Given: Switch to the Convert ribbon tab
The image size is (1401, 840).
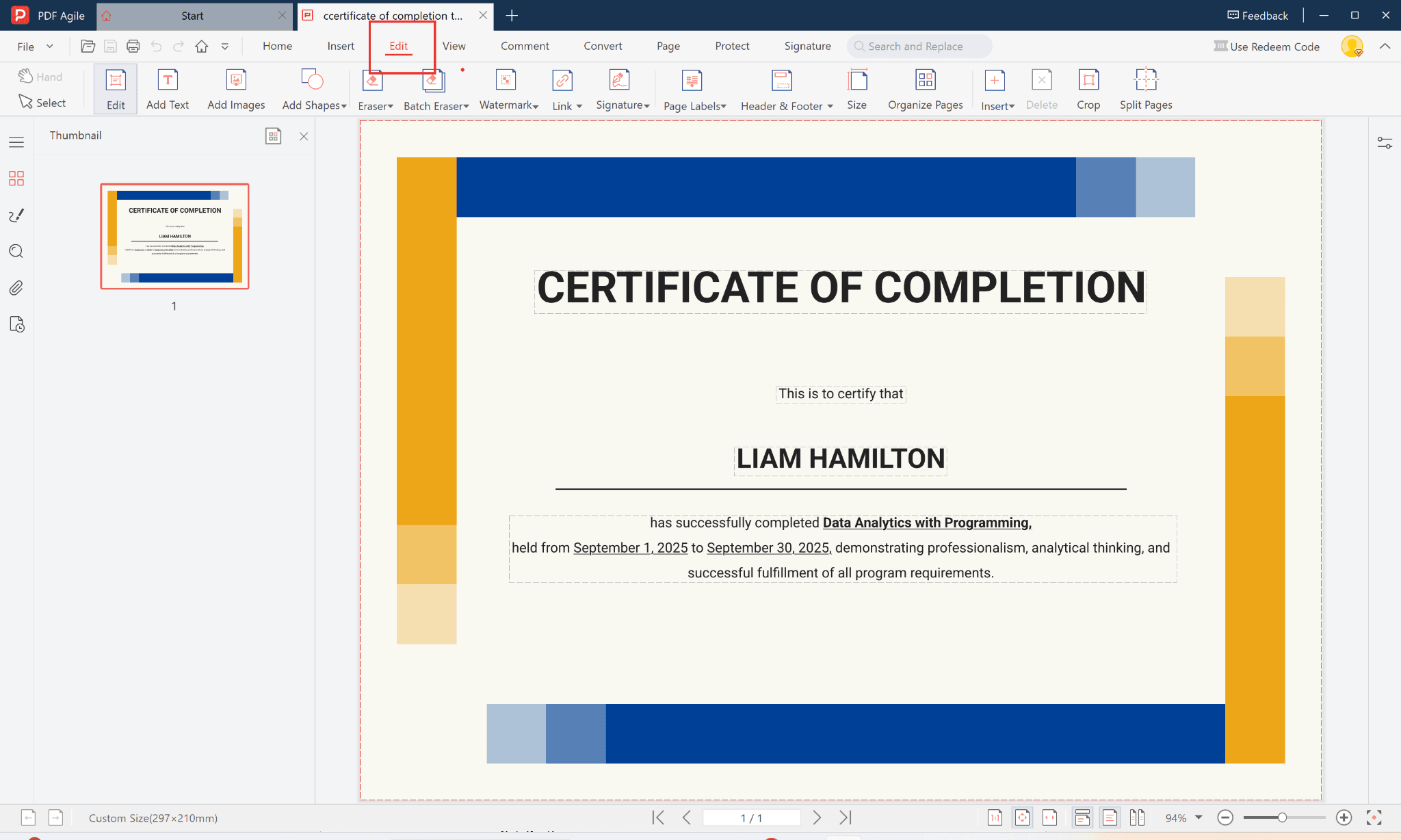Looking at the screenshot, I should click(603, 46).
